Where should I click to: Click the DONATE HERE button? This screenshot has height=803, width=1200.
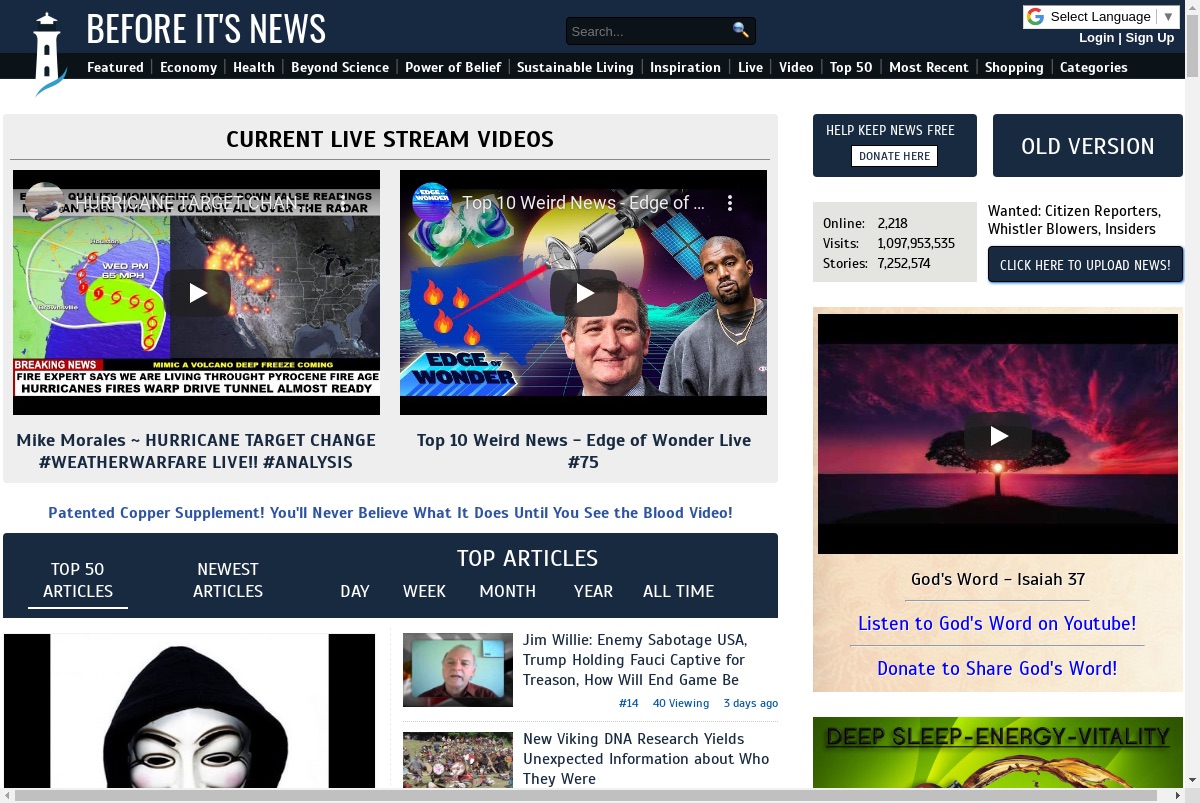click(x=894, y=156)
